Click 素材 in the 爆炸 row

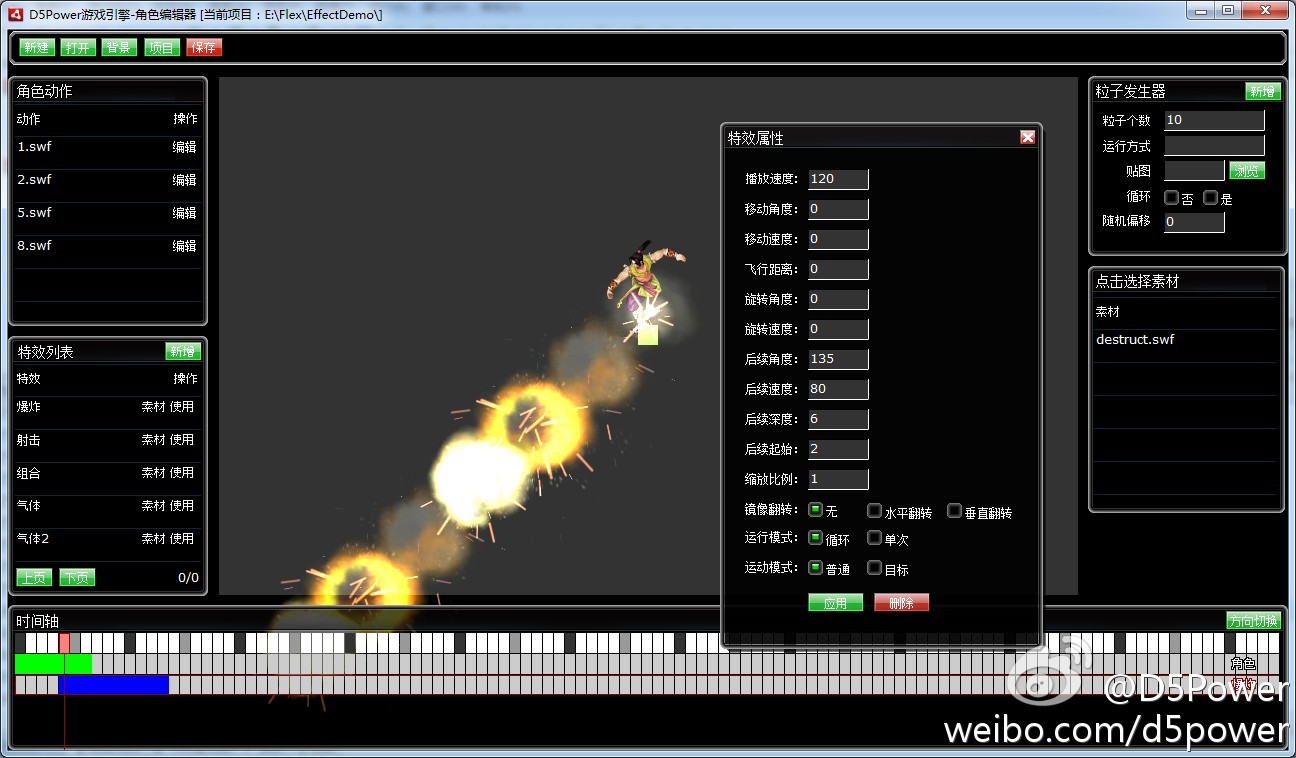153,407
